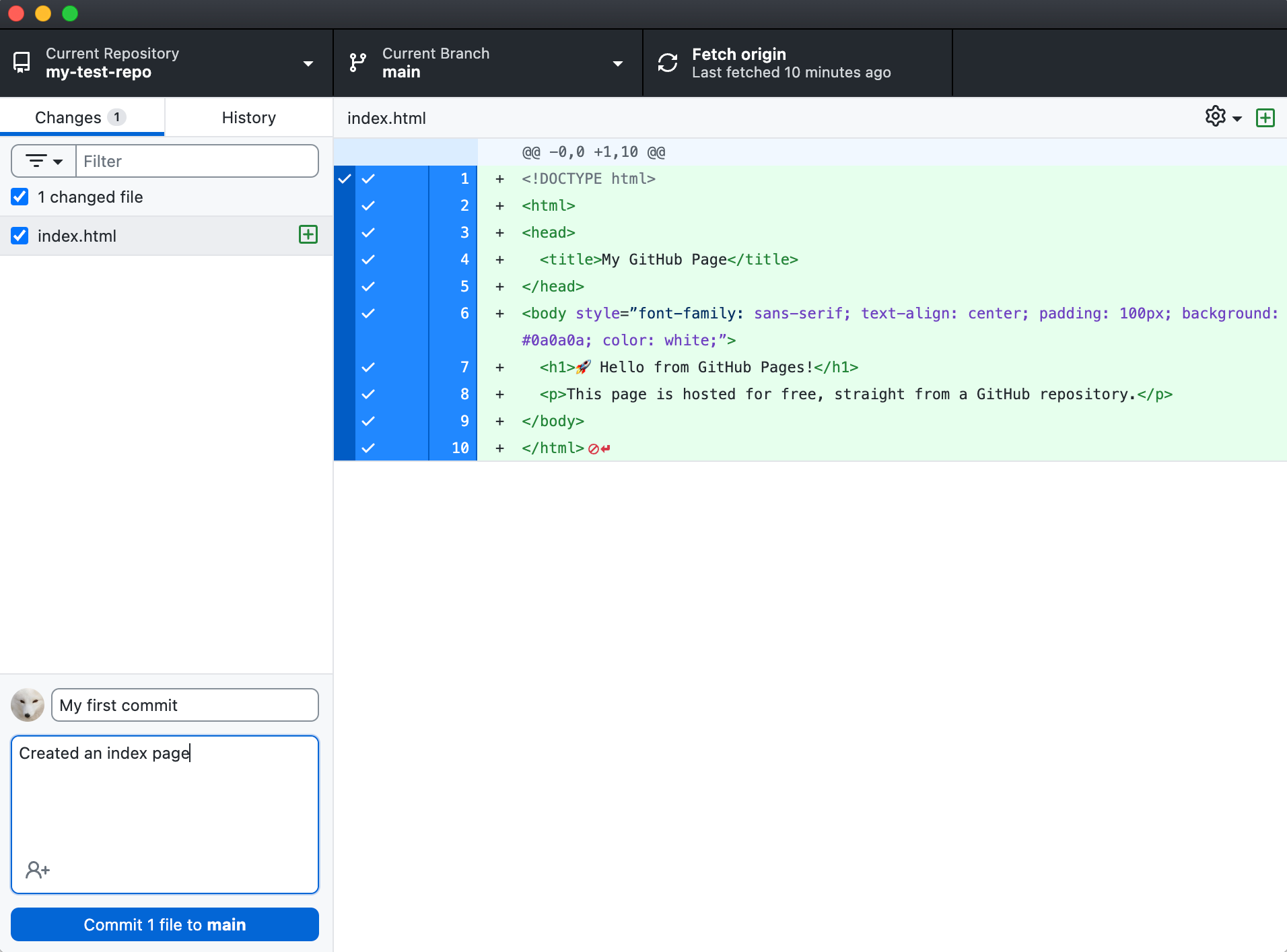The image size is (1287, 952).
Task: Click the user avatar thumbnail
Action: (28, 705)
